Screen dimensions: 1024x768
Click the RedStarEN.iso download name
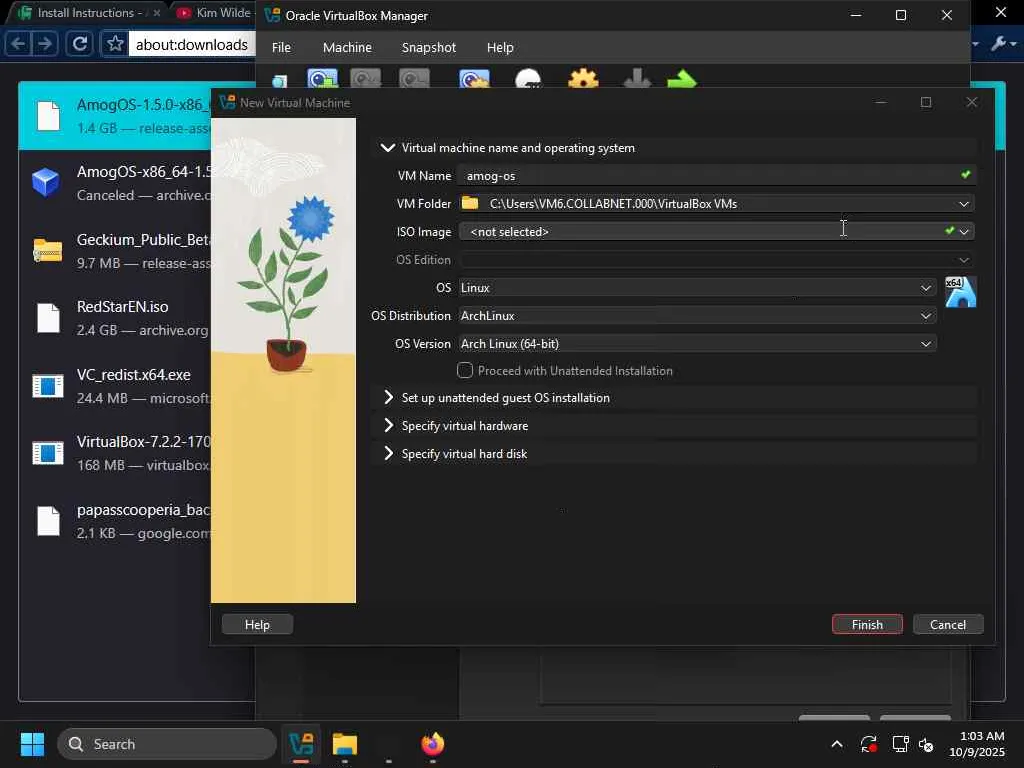pos(122,306)
